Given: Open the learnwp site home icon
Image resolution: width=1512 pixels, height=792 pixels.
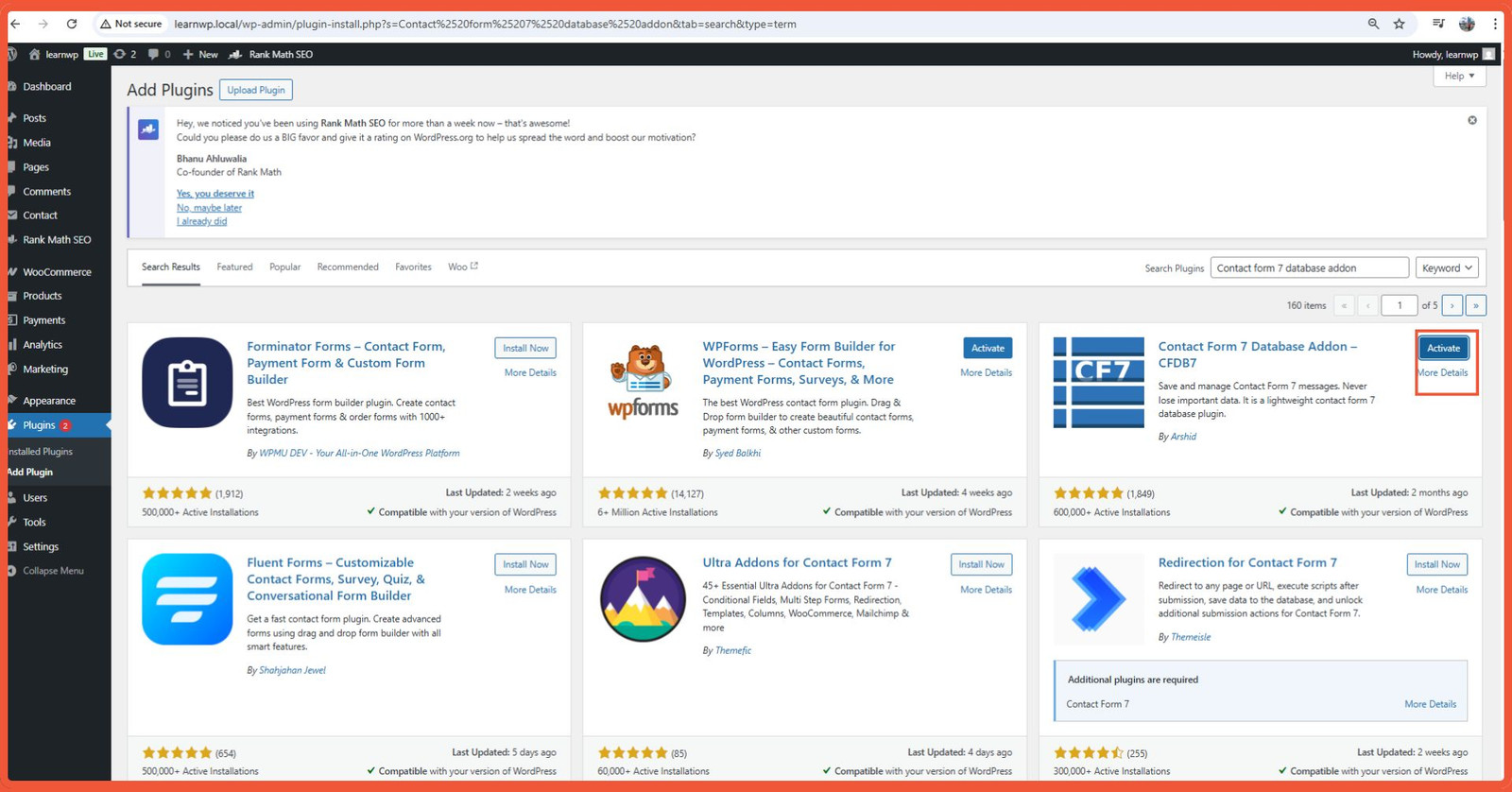Looking at the screenshot, I should (x=35, y=54).
